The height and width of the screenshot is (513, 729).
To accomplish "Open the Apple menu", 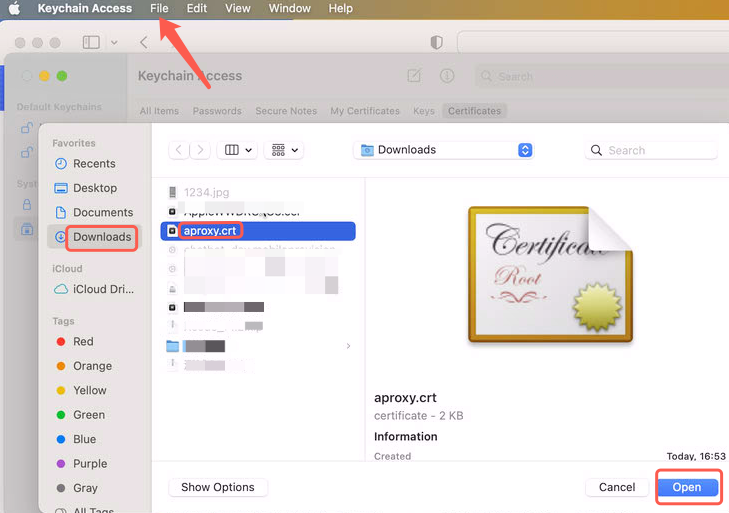I will pyautogui.click(x=14, y=8).
